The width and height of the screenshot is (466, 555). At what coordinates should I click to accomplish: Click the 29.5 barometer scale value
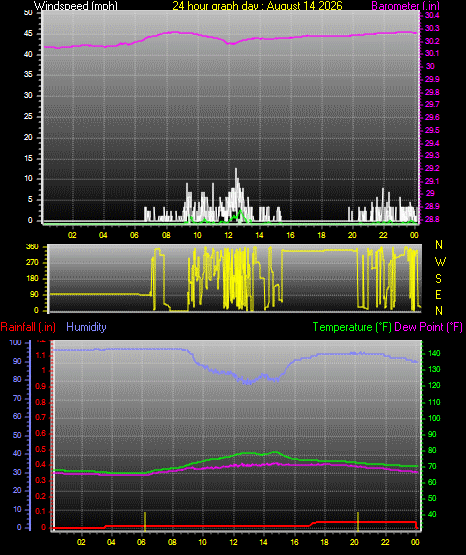tap(432, 130)
